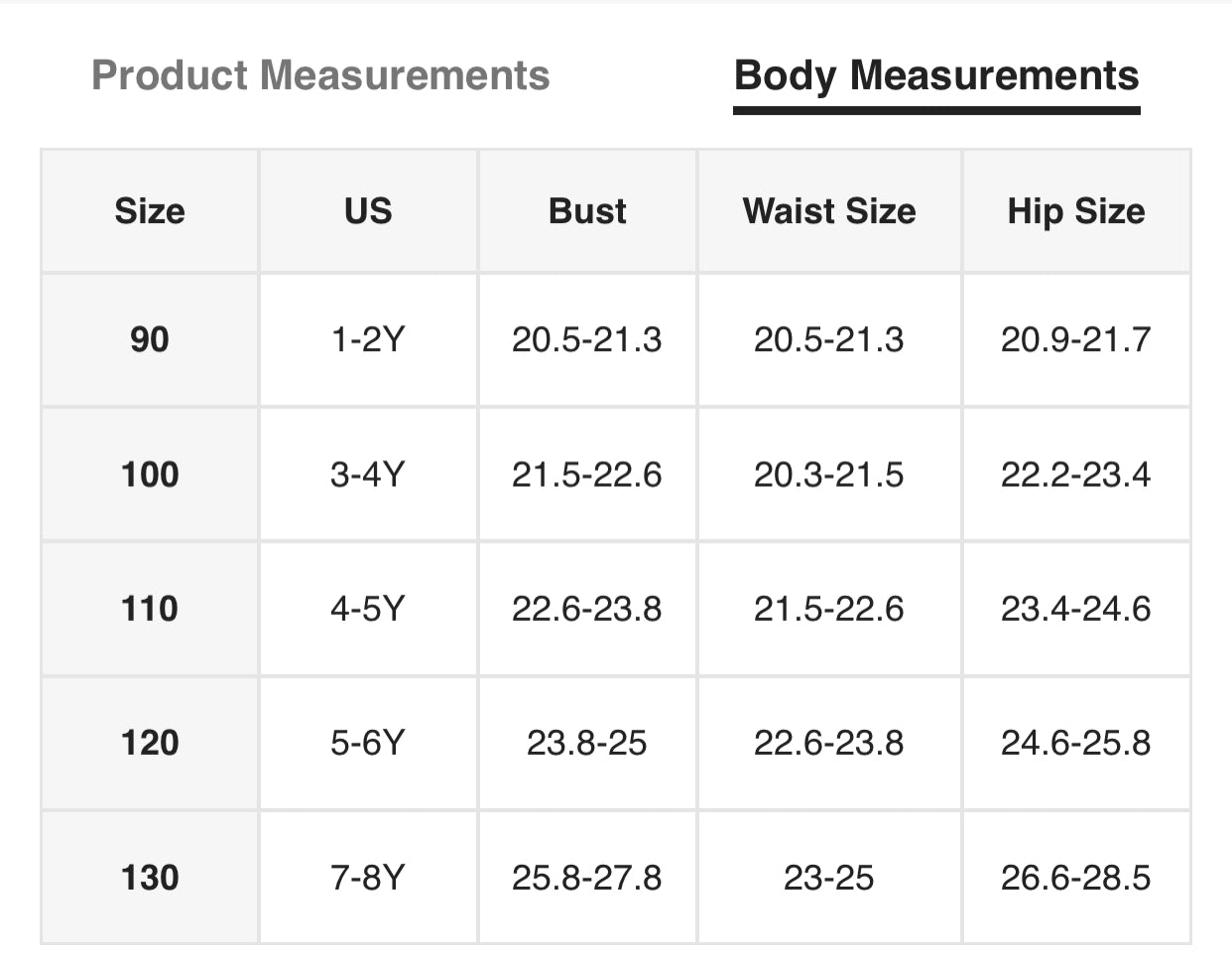Select the Body Measurements tab

coord(936,76)
